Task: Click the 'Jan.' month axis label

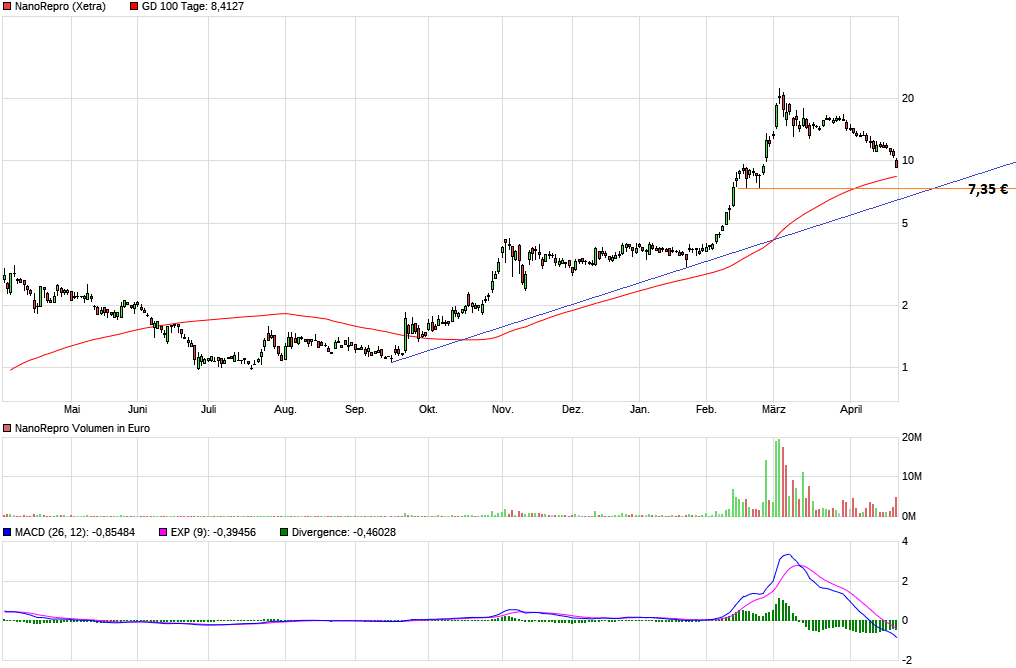Action: (640, 409)
